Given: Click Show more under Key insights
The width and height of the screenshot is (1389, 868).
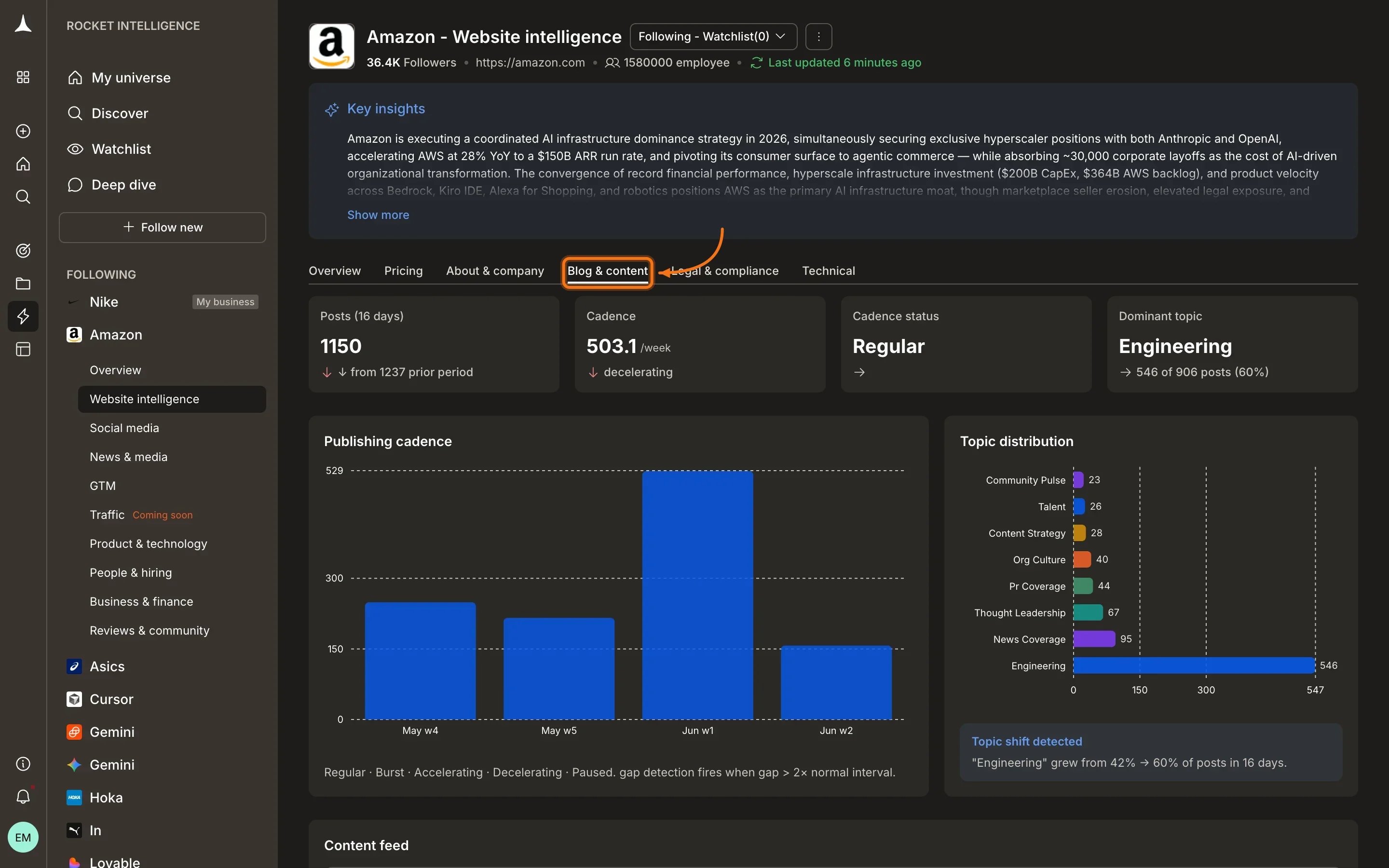Looking at the screenshot, I should (378, 215).
